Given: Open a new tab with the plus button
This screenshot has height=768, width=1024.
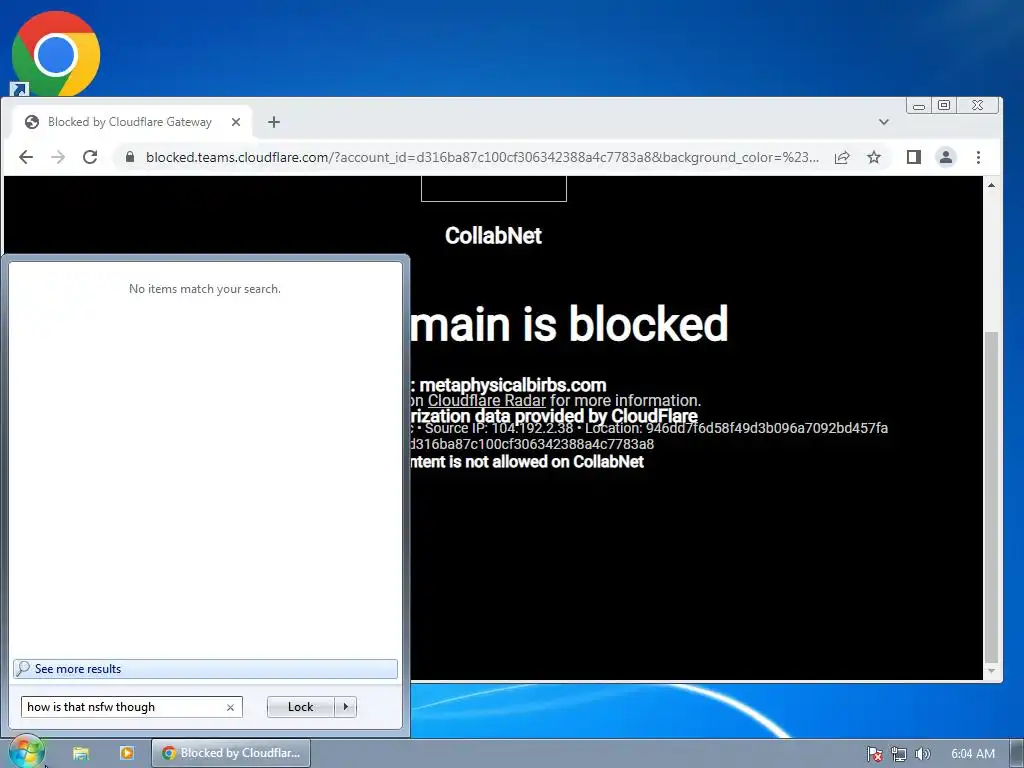Looking at the screenshot, I should 274,122.
